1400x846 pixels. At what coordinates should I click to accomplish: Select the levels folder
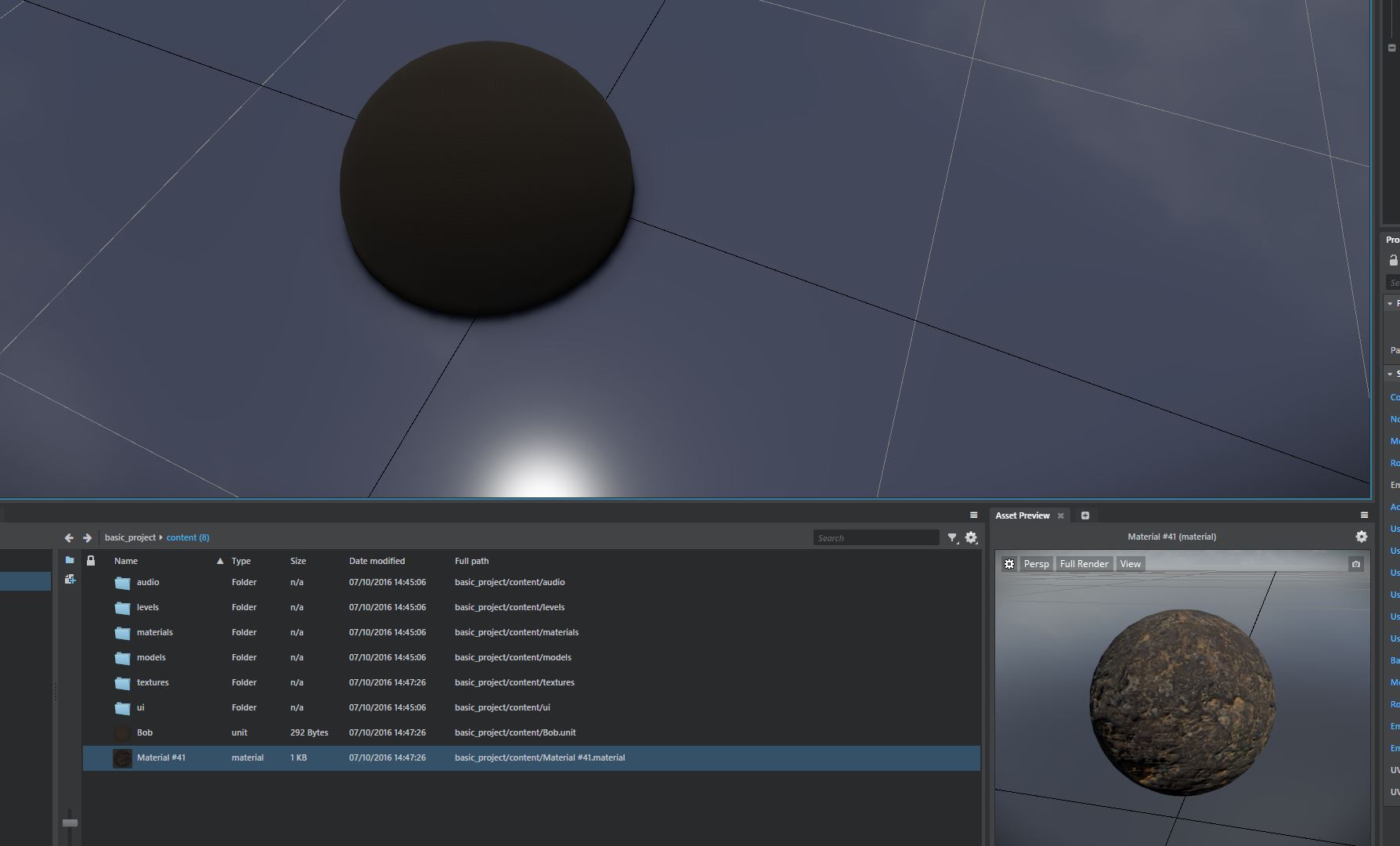[x=532, y=607]
